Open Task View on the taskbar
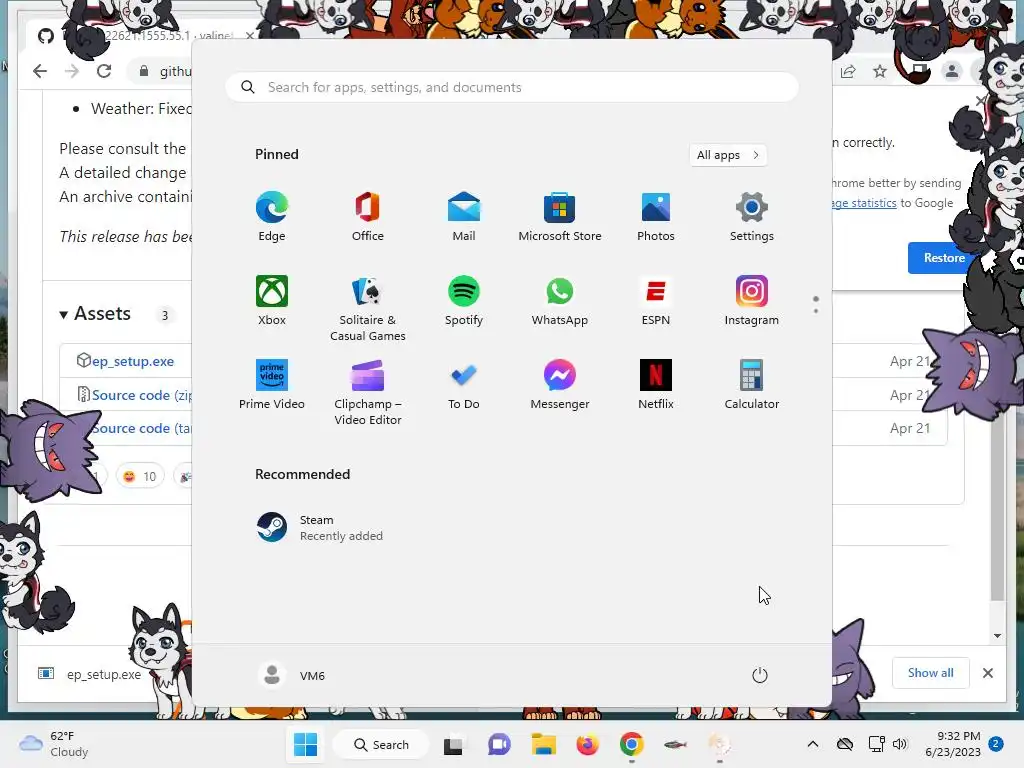This screenshot has height=768, width=1024. point(453,744)
